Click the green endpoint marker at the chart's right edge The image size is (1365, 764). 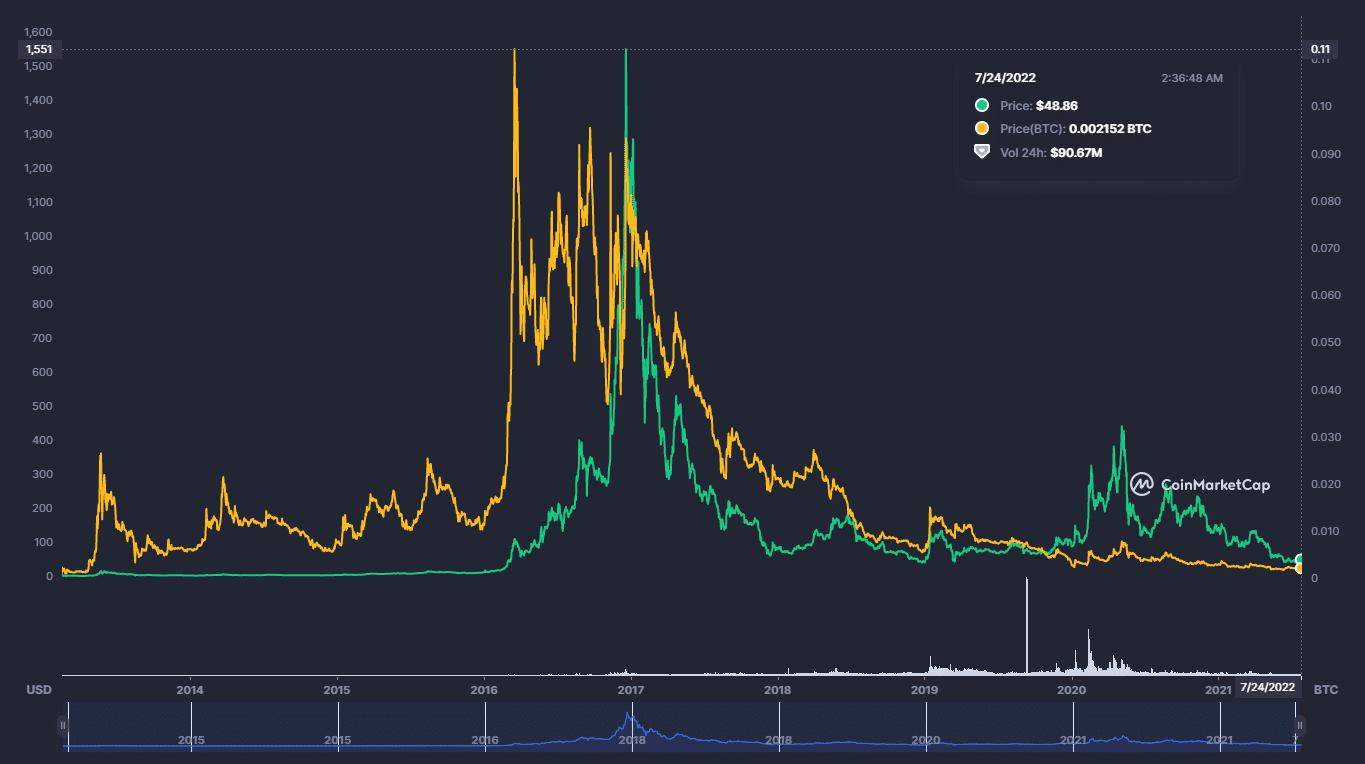(x=1301, y=560)
